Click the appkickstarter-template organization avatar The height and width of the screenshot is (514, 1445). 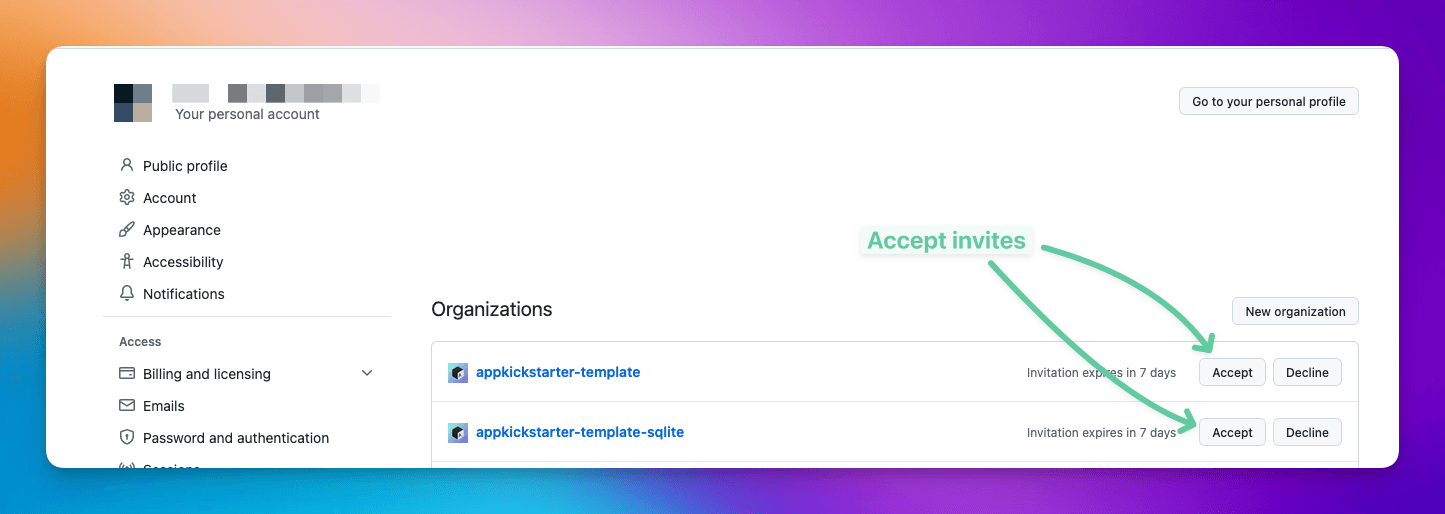pyautogui.click(x=458, y=373)
